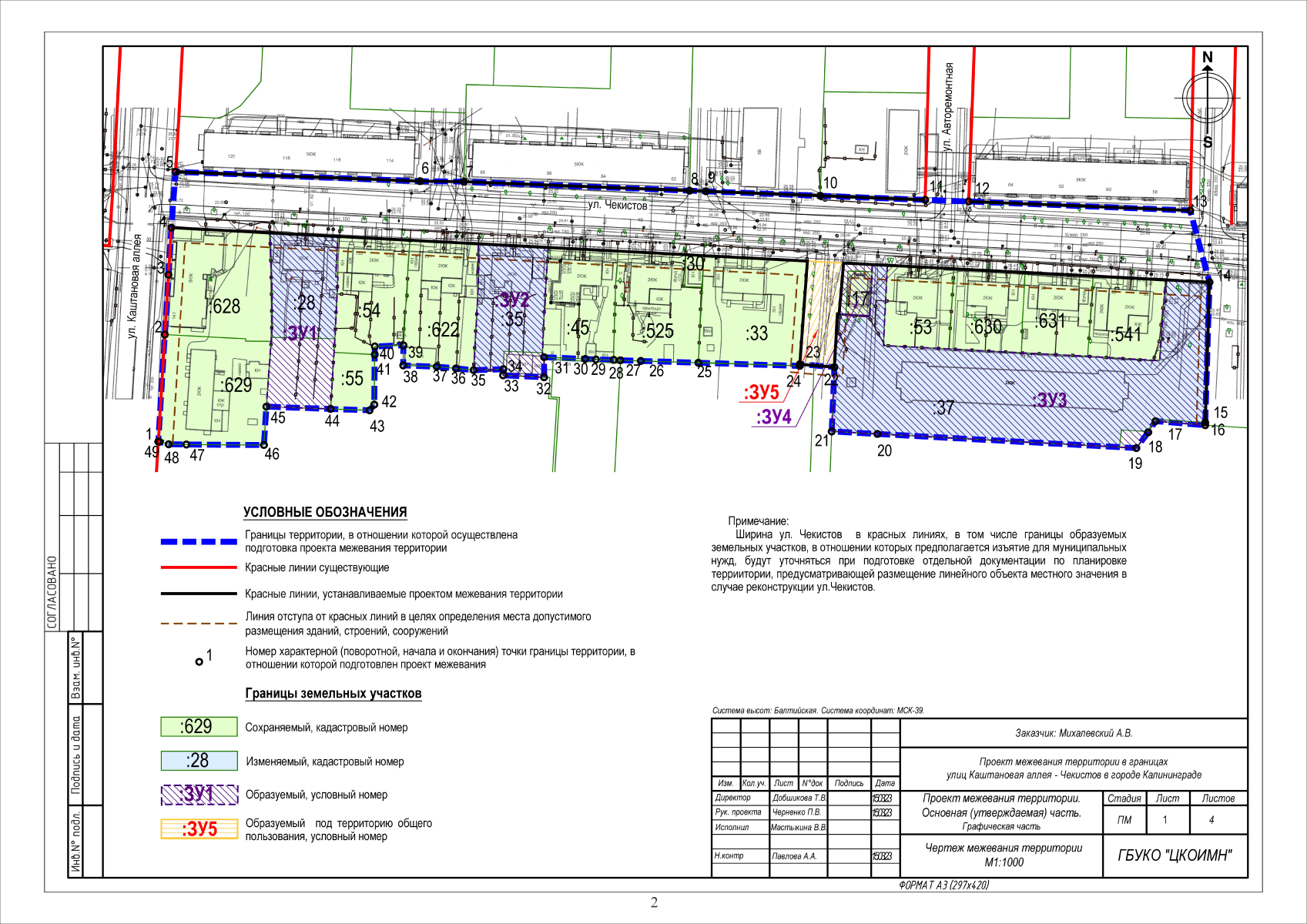Click the orange :ЗУ5 legend swatch

click(199, 829)
